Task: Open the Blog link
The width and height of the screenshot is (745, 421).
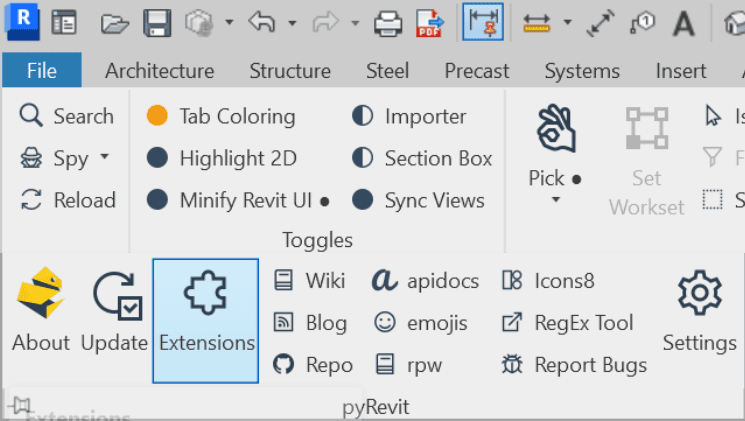Action: point(310,323)
